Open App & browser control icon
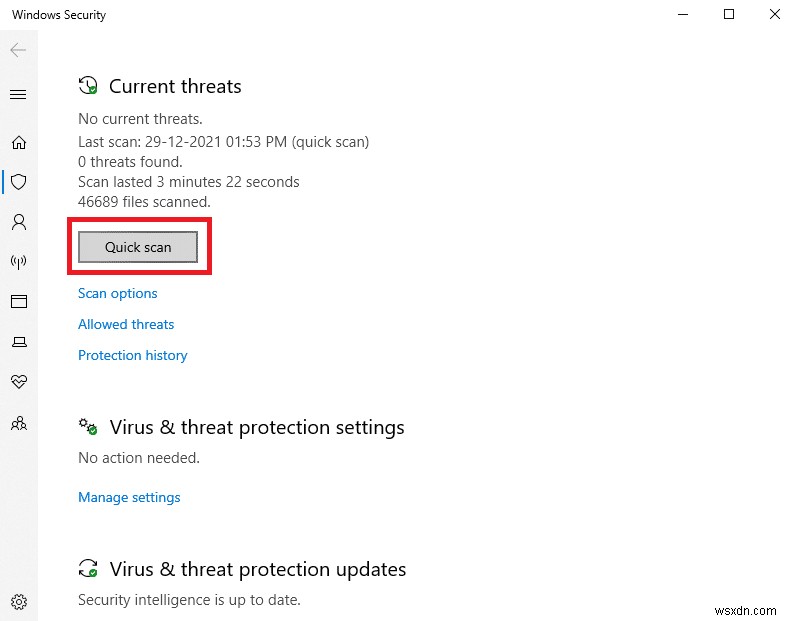 tap(18, 301)
